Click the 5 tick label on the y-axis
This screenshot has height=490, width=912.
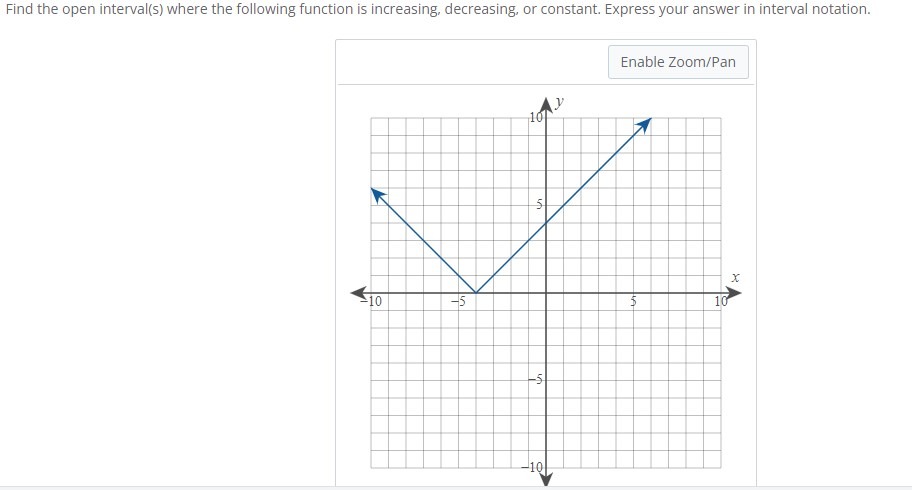tap(539, 205)
